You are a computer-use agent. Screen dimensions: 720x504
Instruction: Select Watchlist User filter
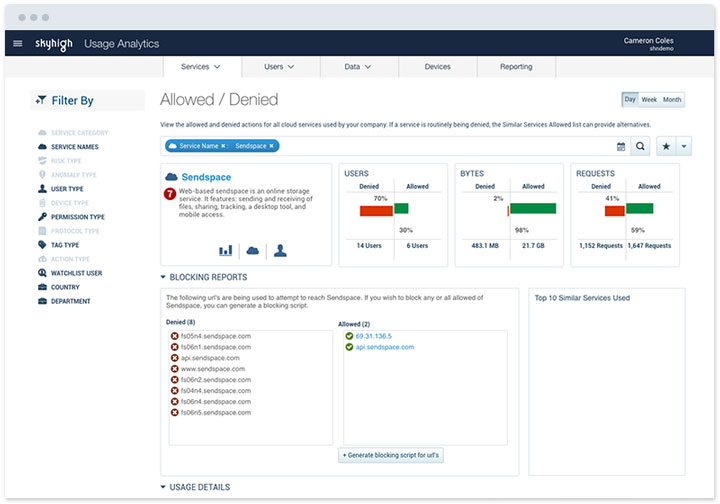(70, 273)
